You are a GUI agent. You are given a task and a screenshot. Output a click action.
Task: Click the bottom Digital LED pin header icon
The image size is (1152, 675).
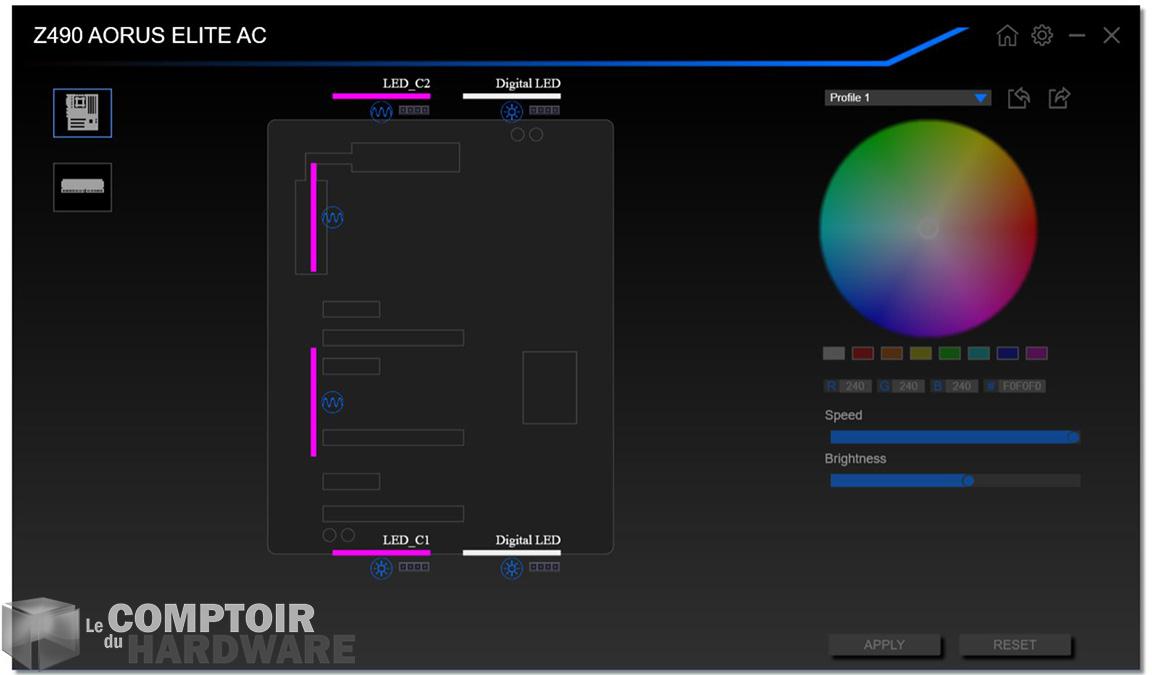tap(544, 567)
